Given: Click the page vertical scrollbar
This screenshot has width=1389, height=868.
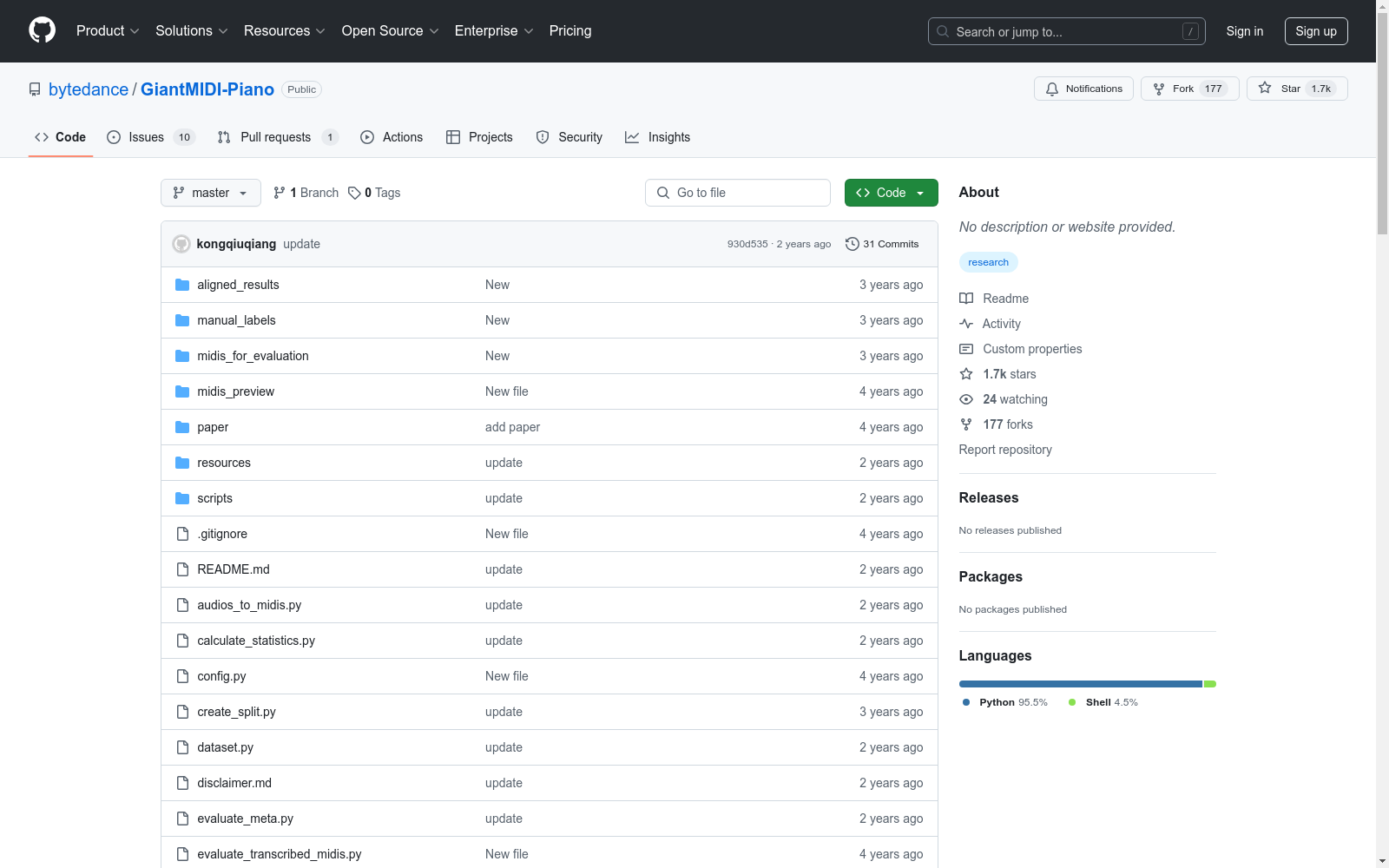Looking at the screenshot, I should click(x=1382, y=123).
